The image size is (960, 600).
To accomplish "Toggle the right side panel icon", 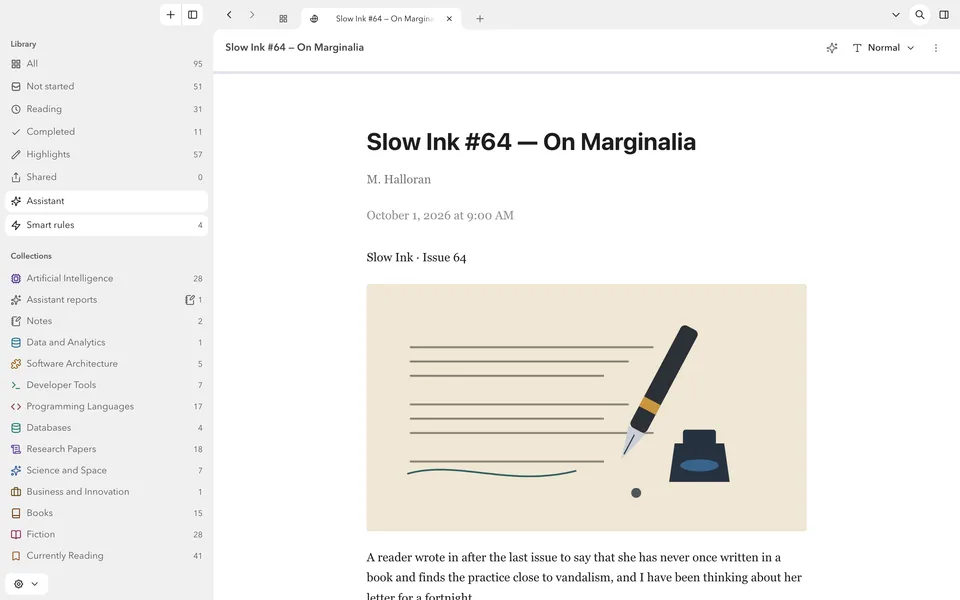I will 944,15.
